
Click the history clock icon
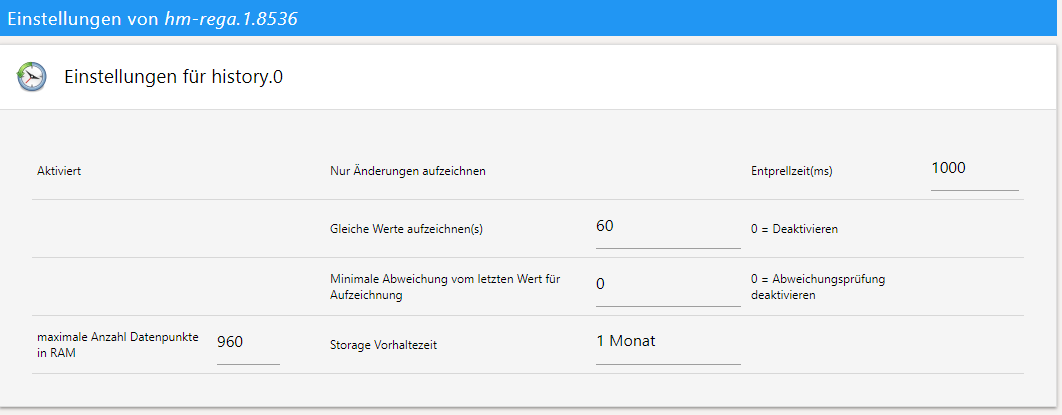[x=32, y=77]
